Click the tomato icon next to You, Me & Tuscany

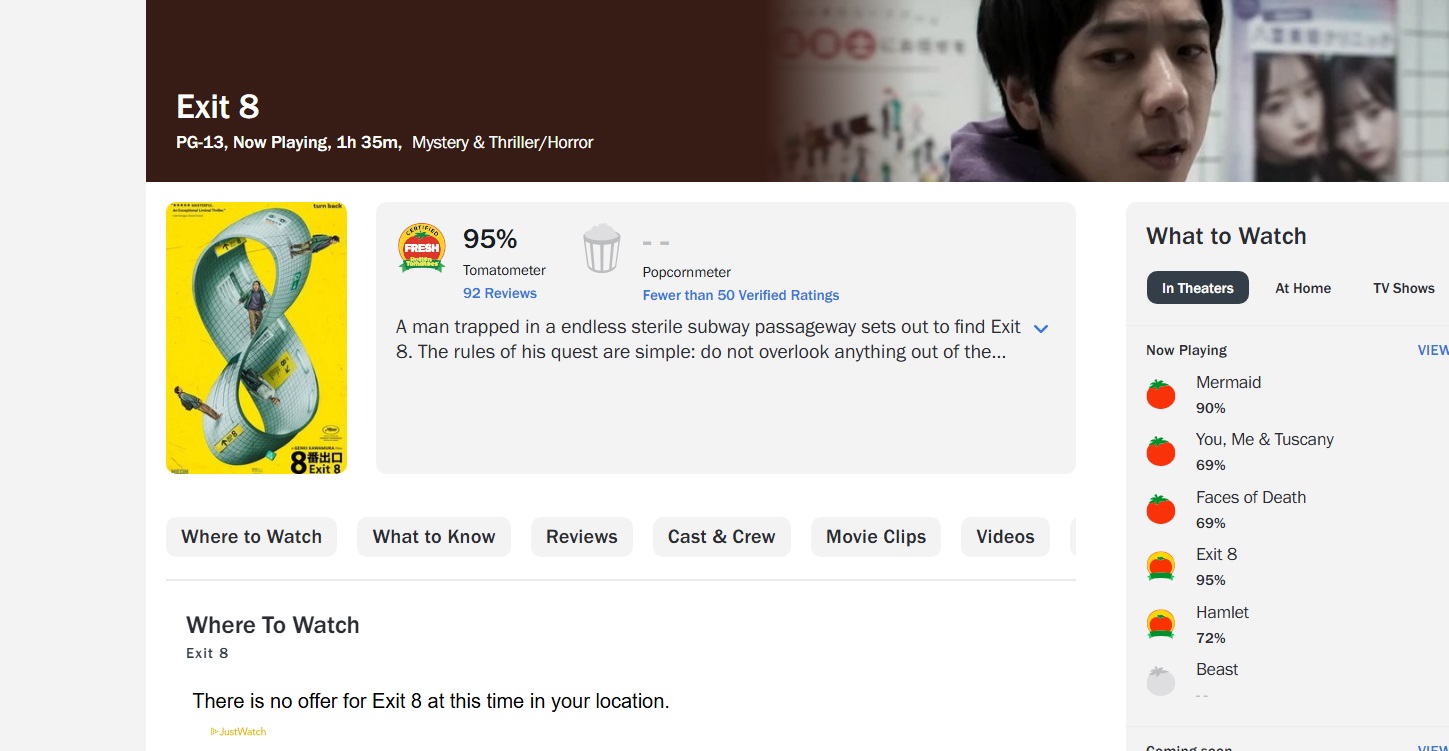coord(1160,451)
